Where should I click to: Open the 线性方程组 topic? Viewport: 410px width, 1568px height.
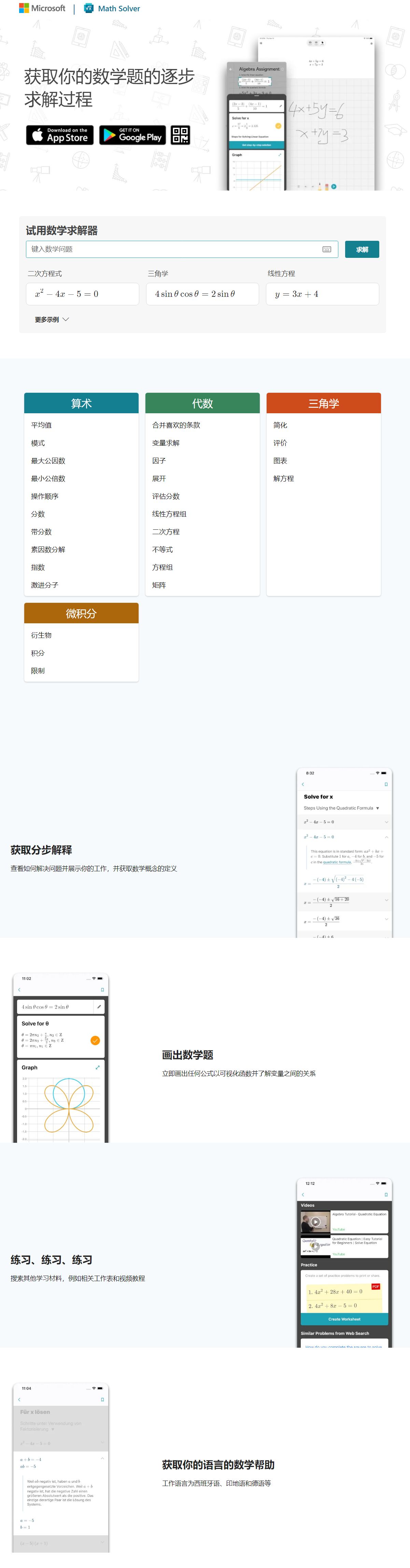(169, 514)
